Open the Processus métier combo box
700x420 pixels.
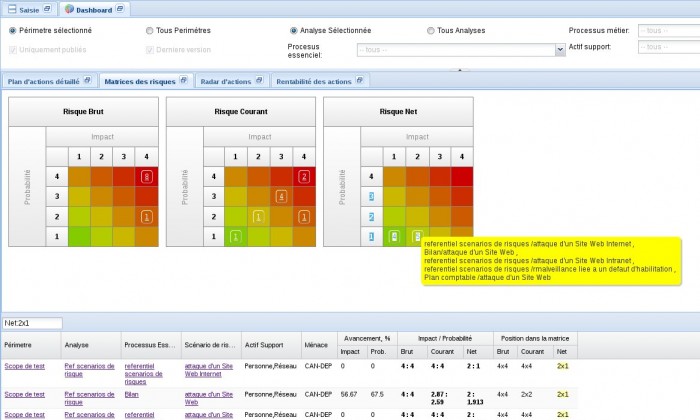point(669,30)
